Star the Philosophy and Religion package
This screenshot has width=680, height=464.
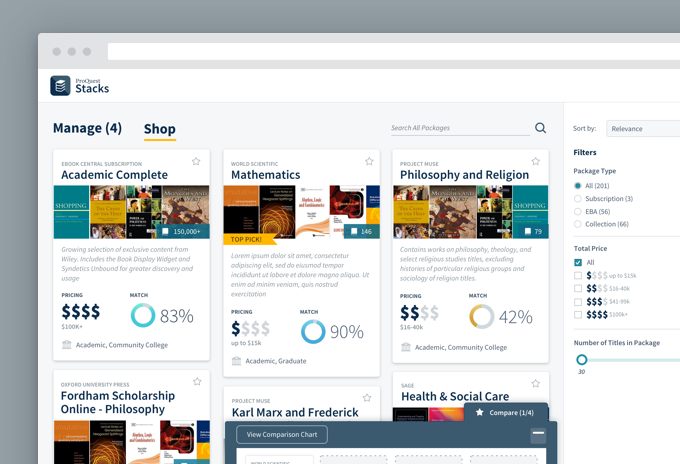[536, 161]
